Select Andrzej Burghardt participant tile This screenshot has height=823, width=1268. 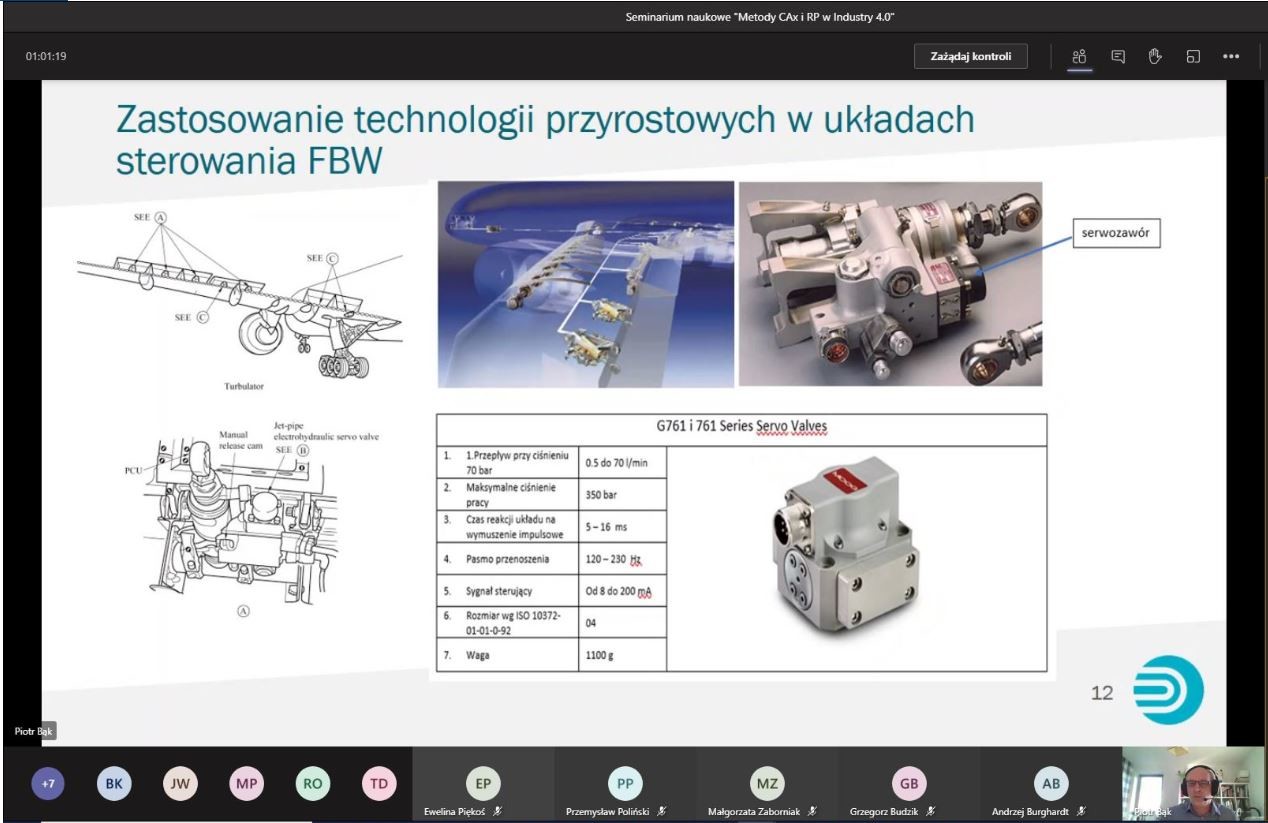pyautogui.click(x=1050, y=785)
